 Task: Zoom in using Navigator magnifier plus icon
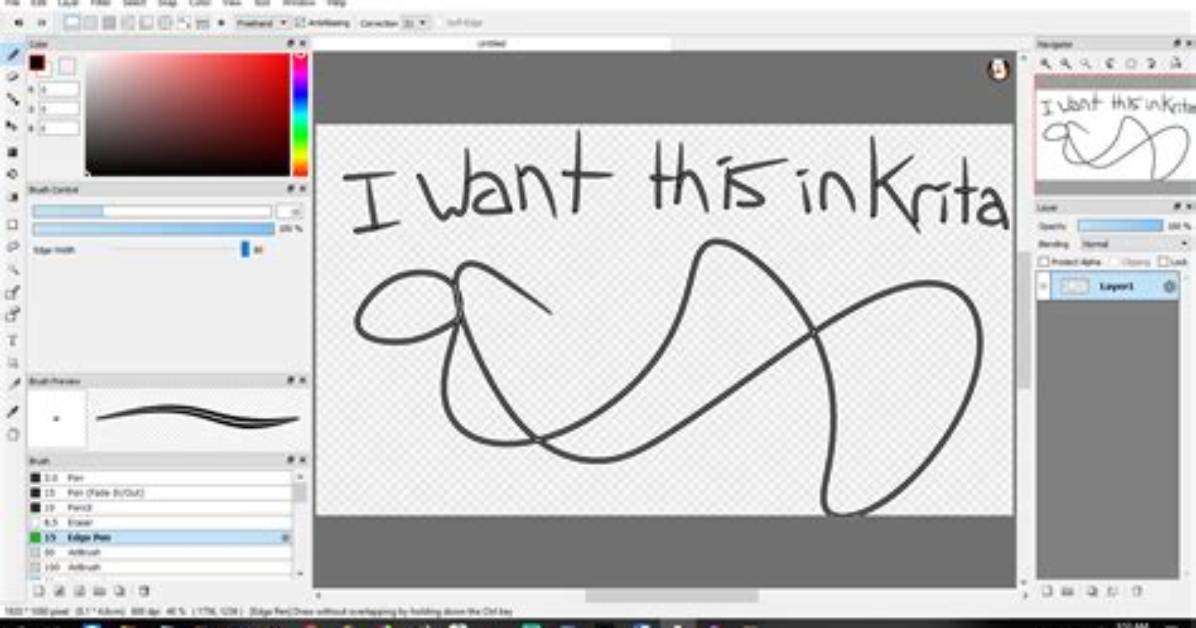click(1046, 64)
